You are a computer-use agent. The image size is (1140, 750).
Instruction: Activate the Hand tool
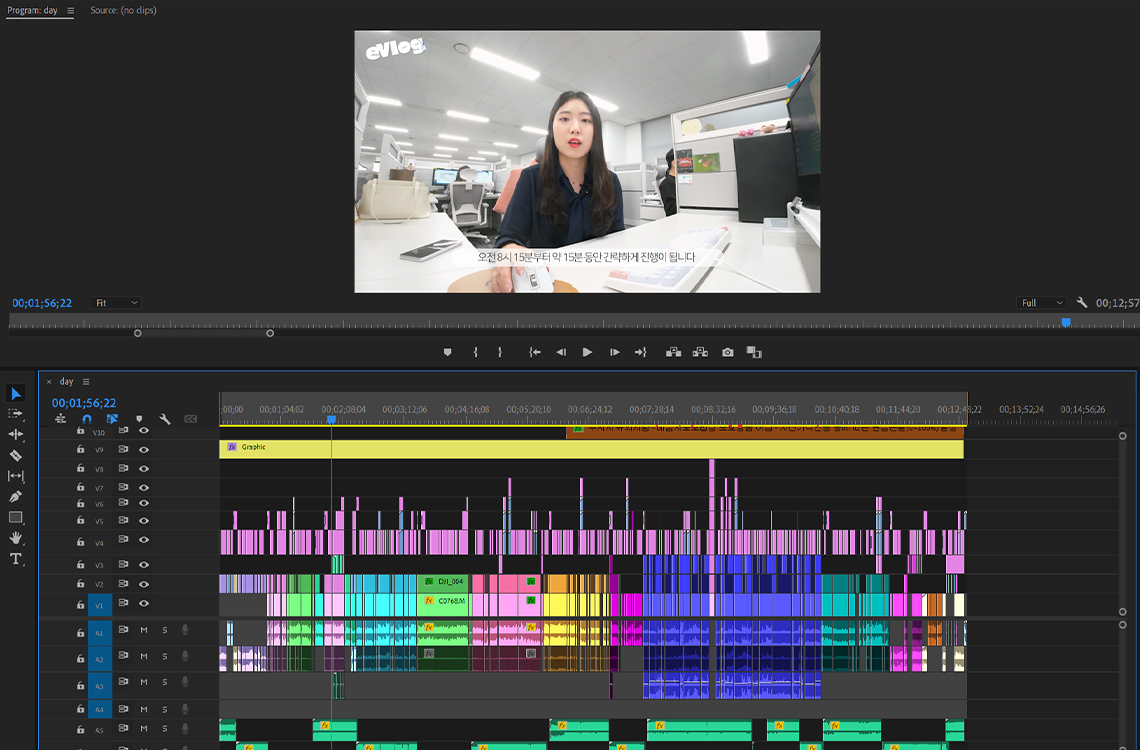pyautogui.click(x=16, y=538)
